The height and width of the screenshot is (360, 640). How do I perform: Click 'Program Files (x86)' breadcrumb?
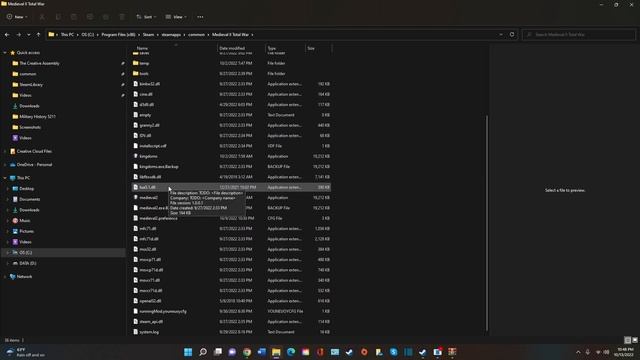click(x=118, y=35)
